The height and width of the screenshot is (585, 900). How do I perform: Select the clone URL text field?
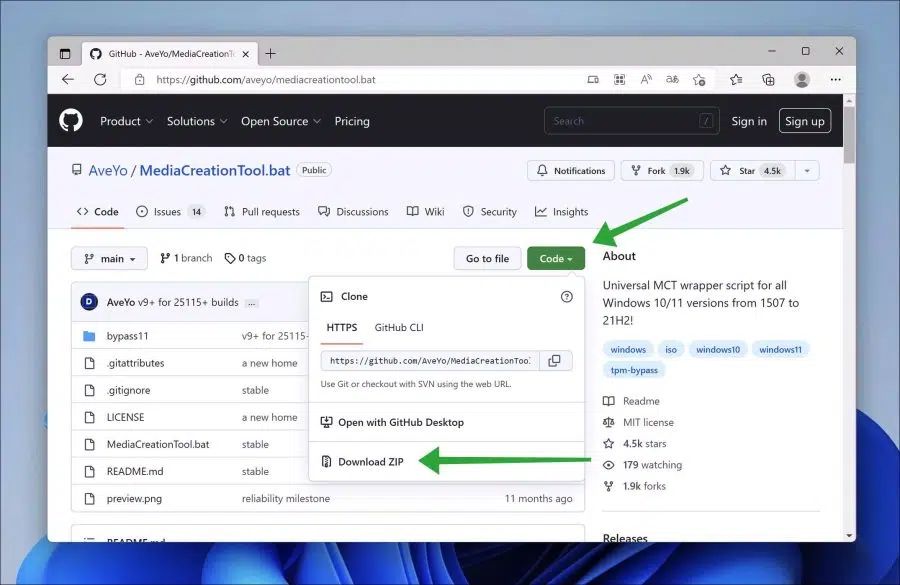pyautogui.click(x=430, y=361)
